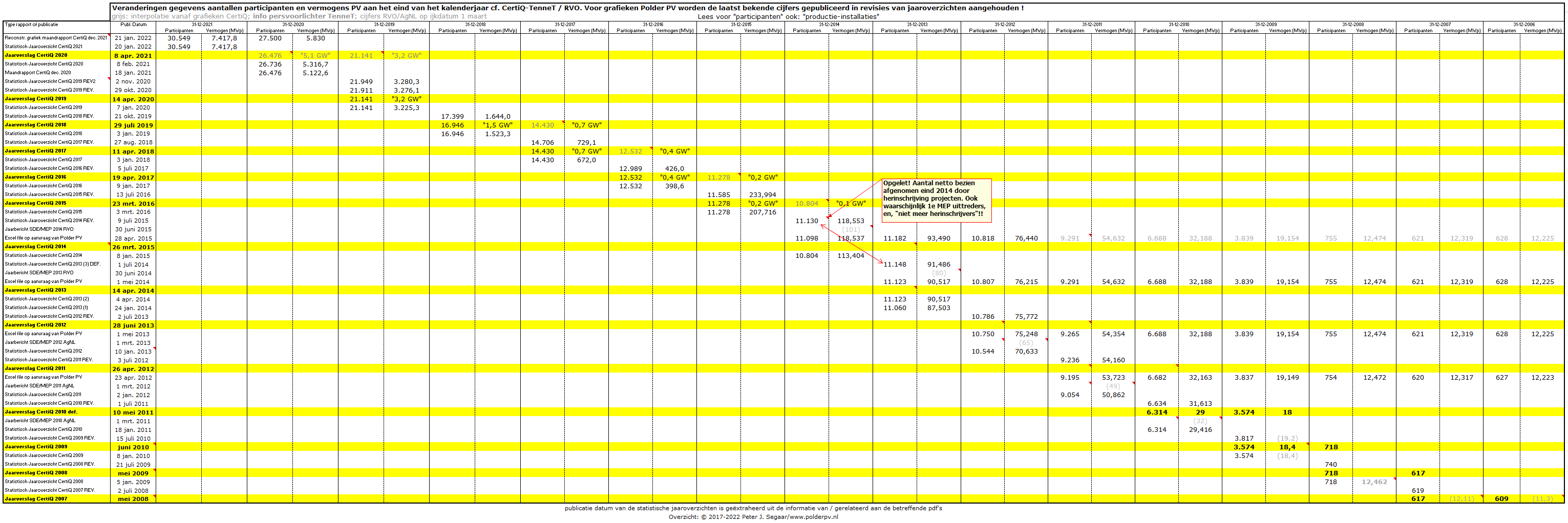Click the bold date "8 apr. 2021"
This screenshot has width=1568, height=523.
point(133,55)
